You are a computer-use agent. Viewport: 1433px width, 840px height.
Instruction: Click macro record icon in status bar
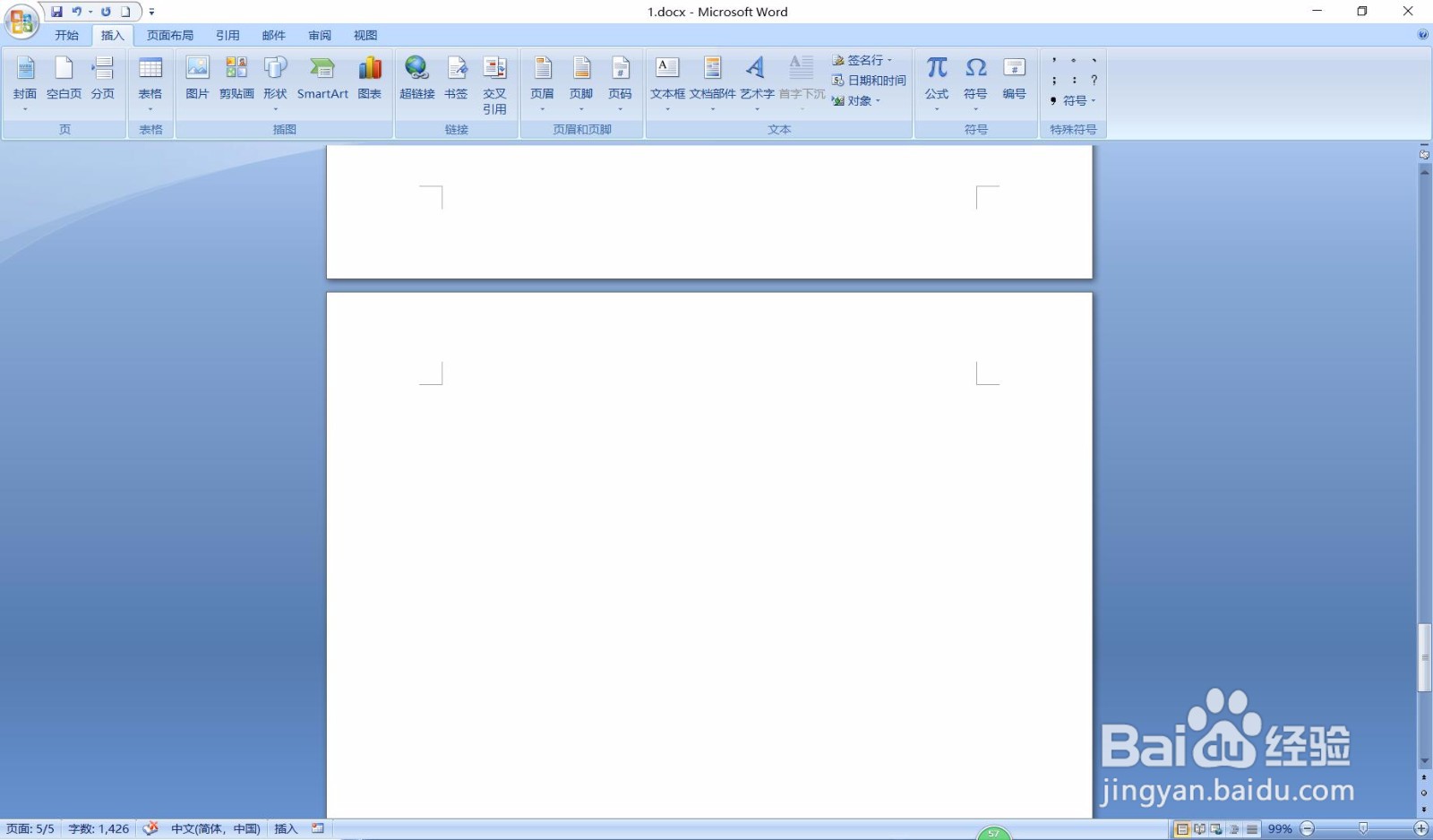pyautogui.click(x=318, y=828)
